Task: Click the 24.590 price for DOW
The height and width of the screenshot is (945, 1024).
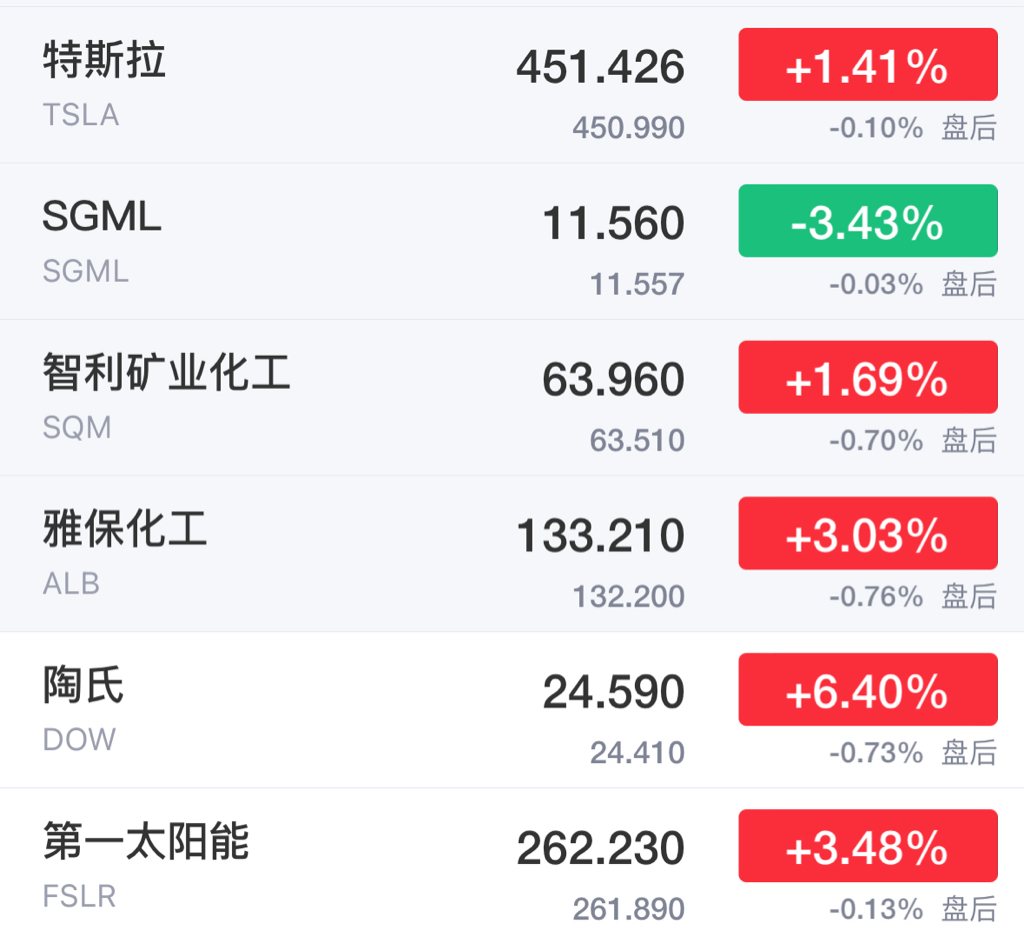Action: [613, 692]
